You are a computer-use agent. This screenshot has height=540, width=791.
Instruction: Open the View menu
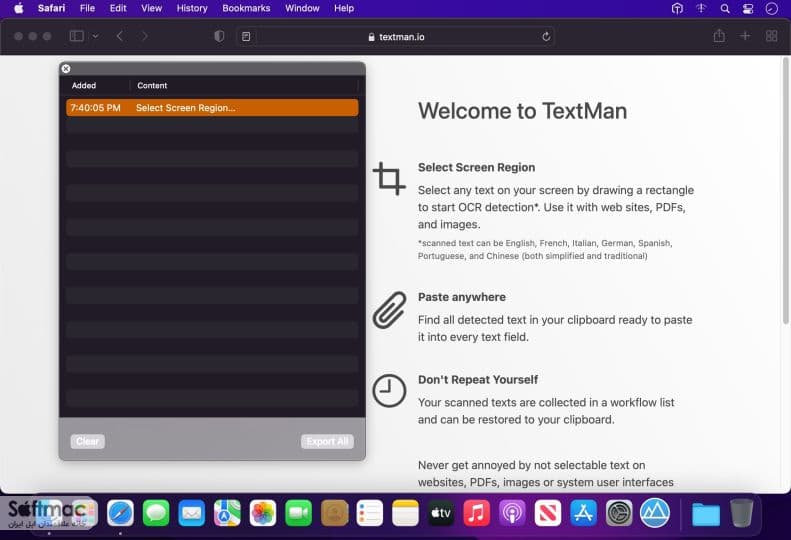tap(151, 8)
